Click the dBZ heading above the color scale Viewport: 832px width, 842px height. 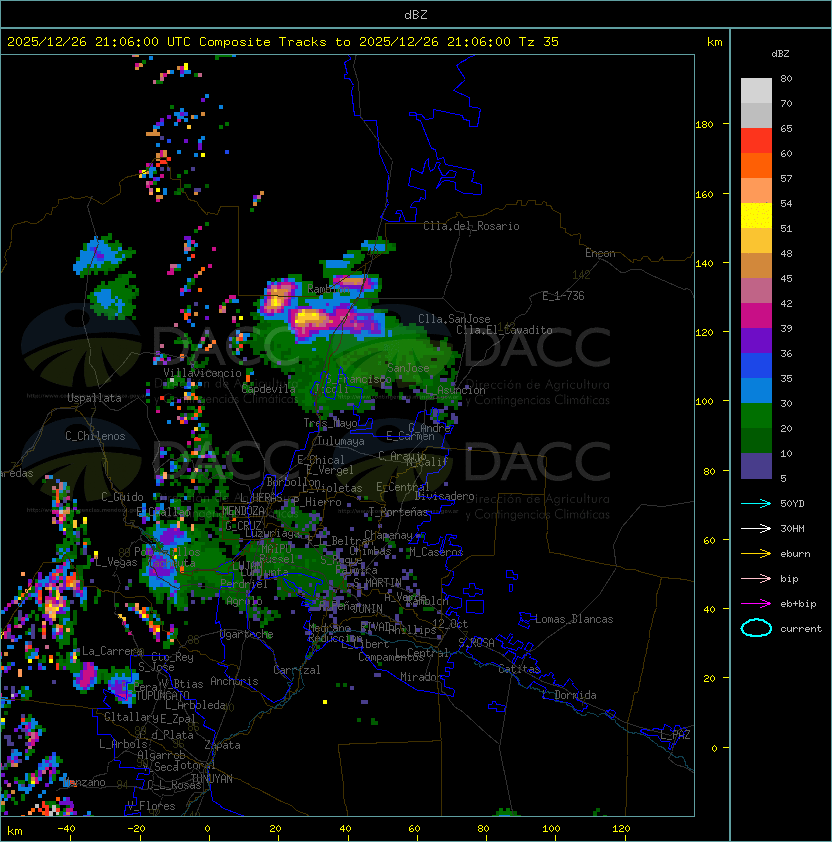pyautogui.click(x=780, y=54)
